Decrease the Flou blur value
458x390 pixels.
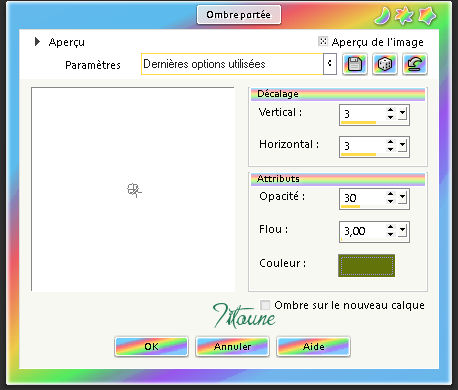(x=390, y=234)
